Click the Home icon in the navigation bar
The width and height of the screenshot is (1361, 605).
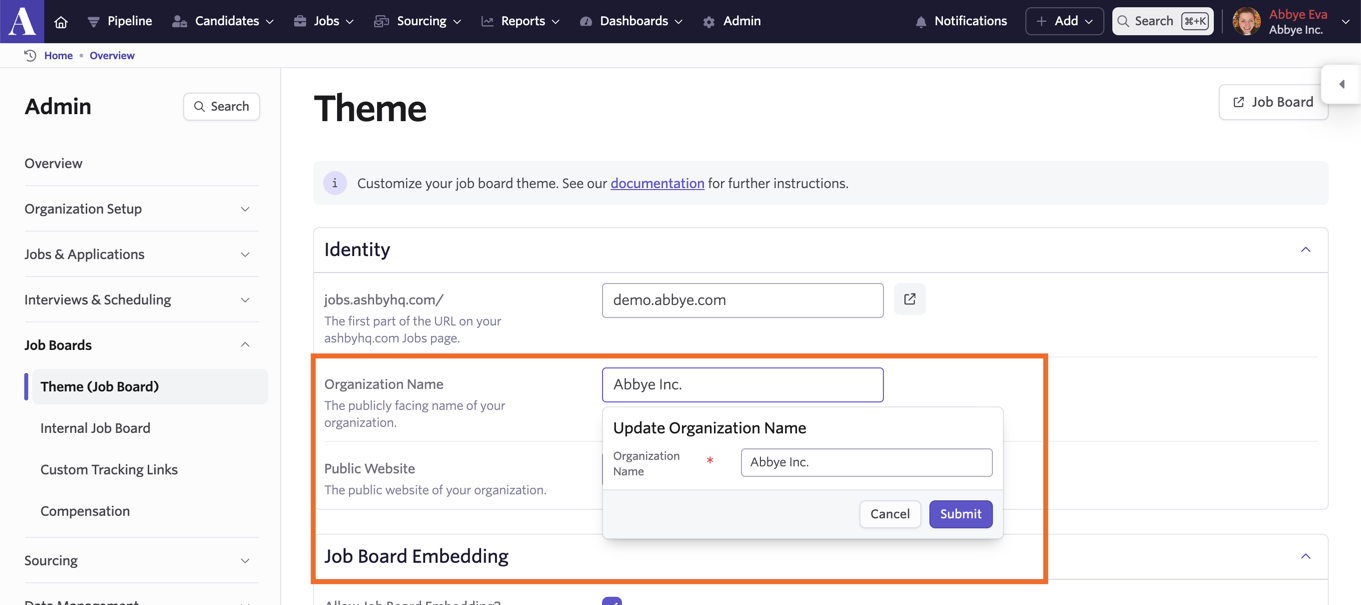click(60, 20)
